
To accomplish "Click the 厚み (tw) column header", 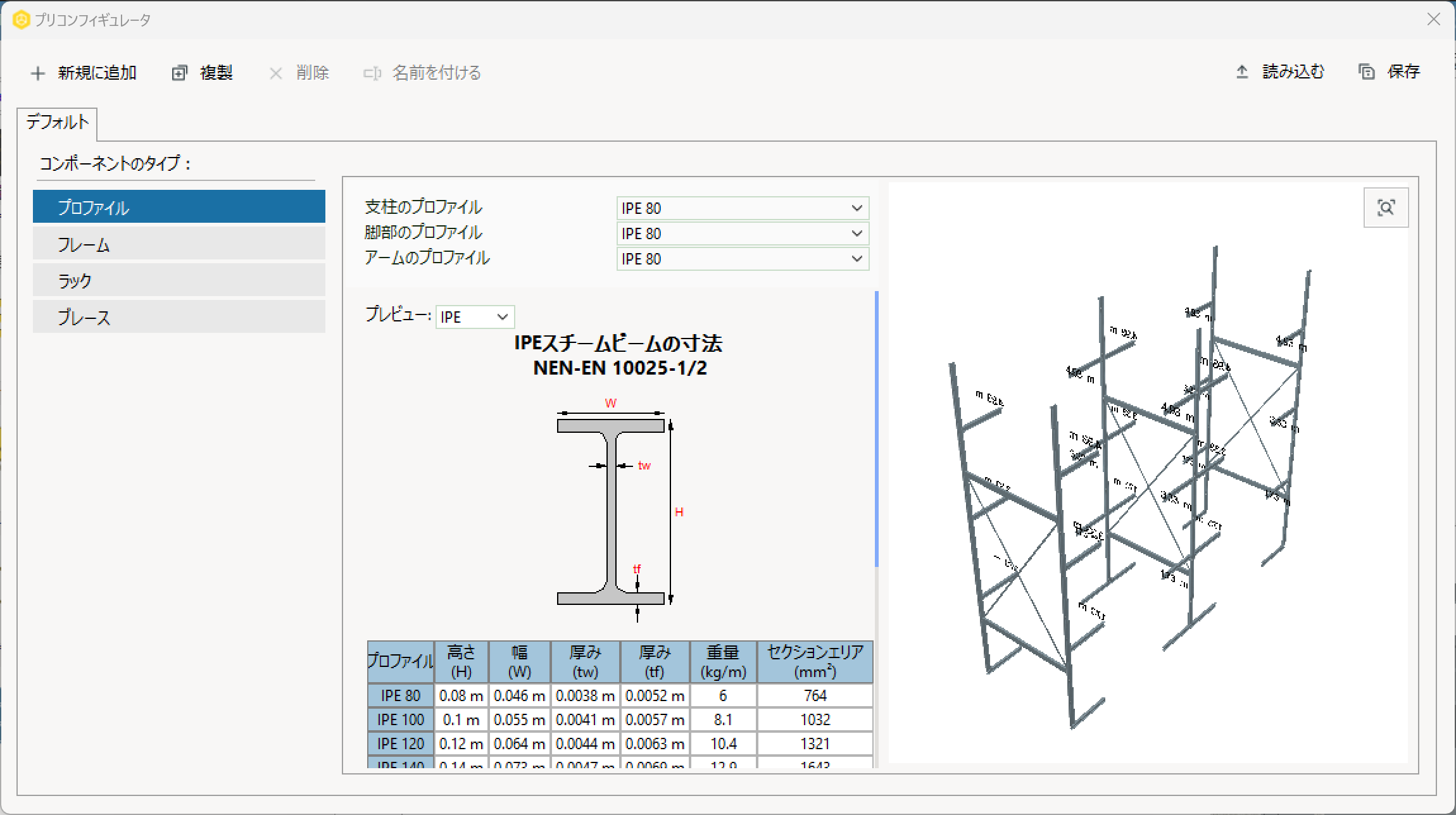I will pos(586,662).
